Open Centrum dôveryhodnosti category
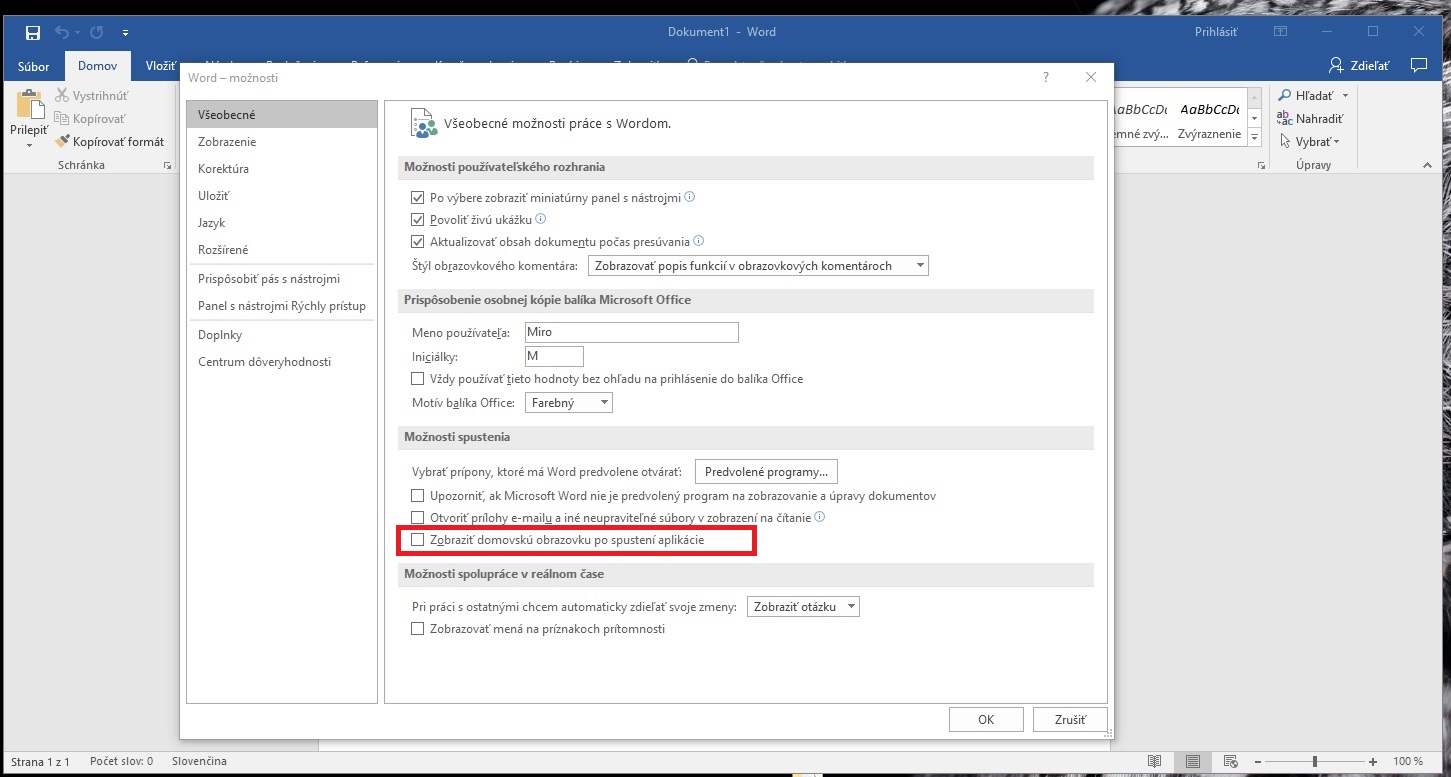 281,362
